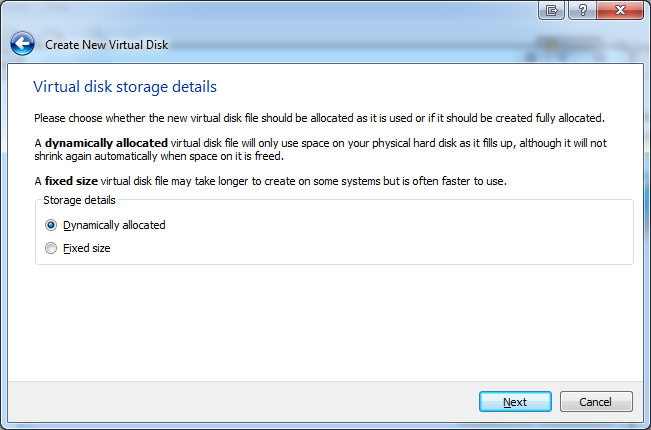Select the Fixed size radio button
The image size is (651, 430).
point(51,248)
